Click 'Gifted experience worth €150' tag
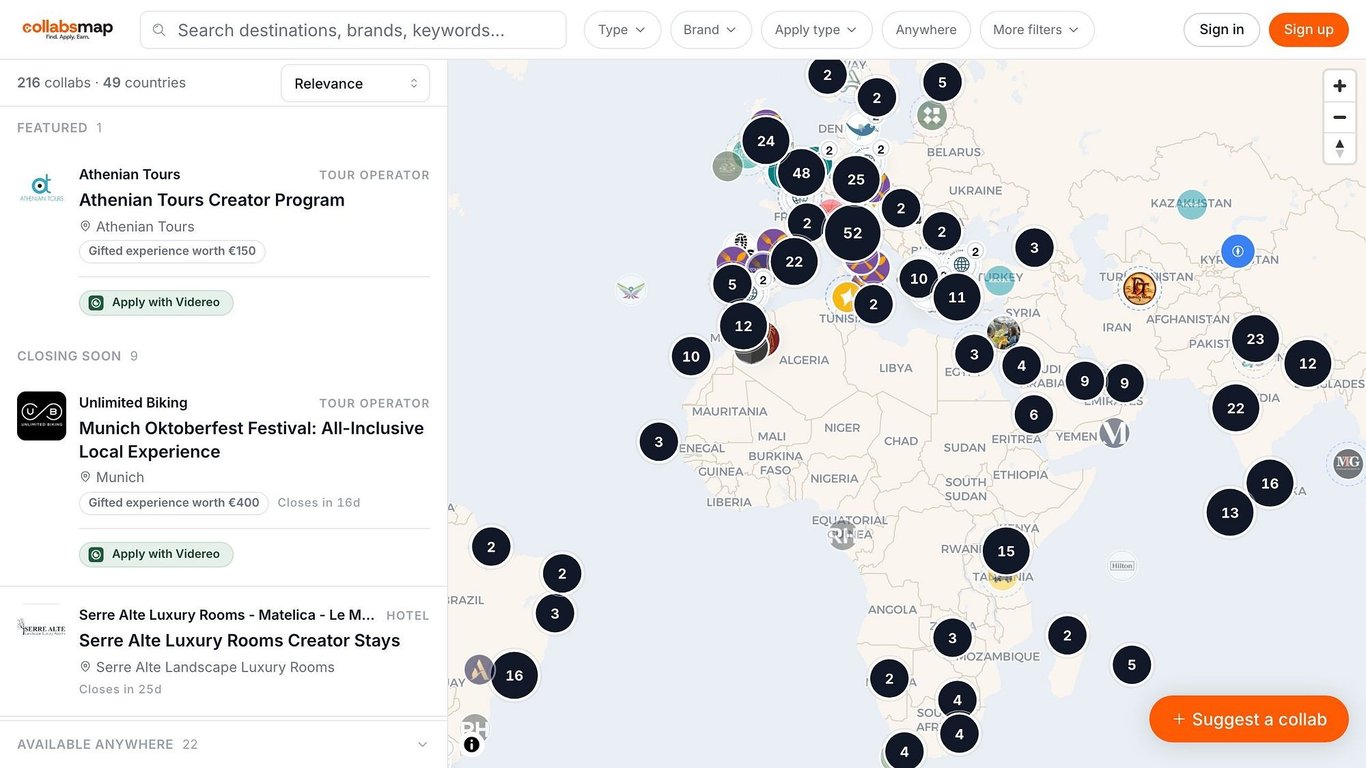Image resolution: width=1366 pixels, height=768 pixels. tap(172, 251)
